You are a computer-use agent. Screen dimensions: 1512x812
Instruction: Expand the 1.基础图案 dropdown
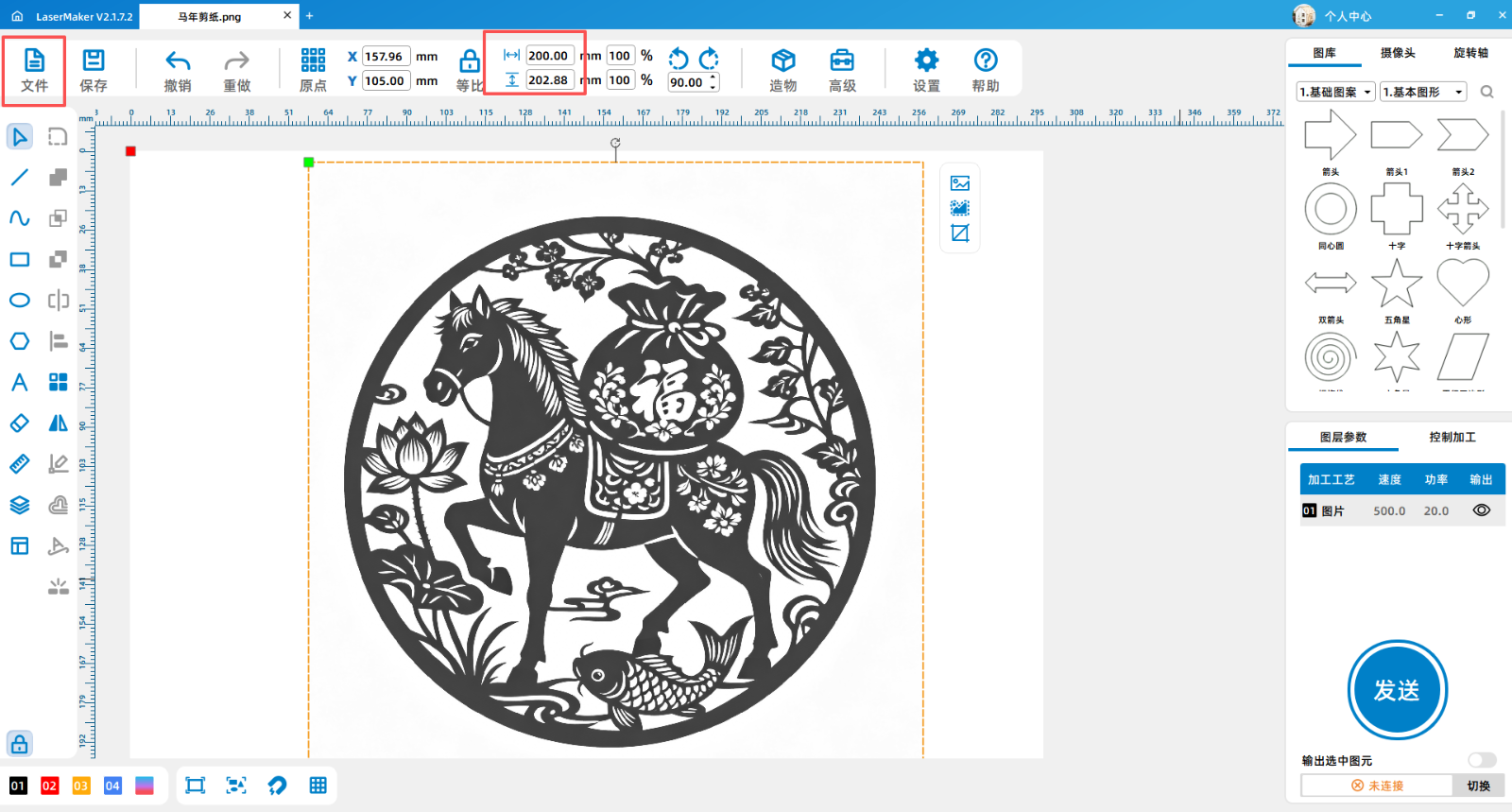[1335, 92]
